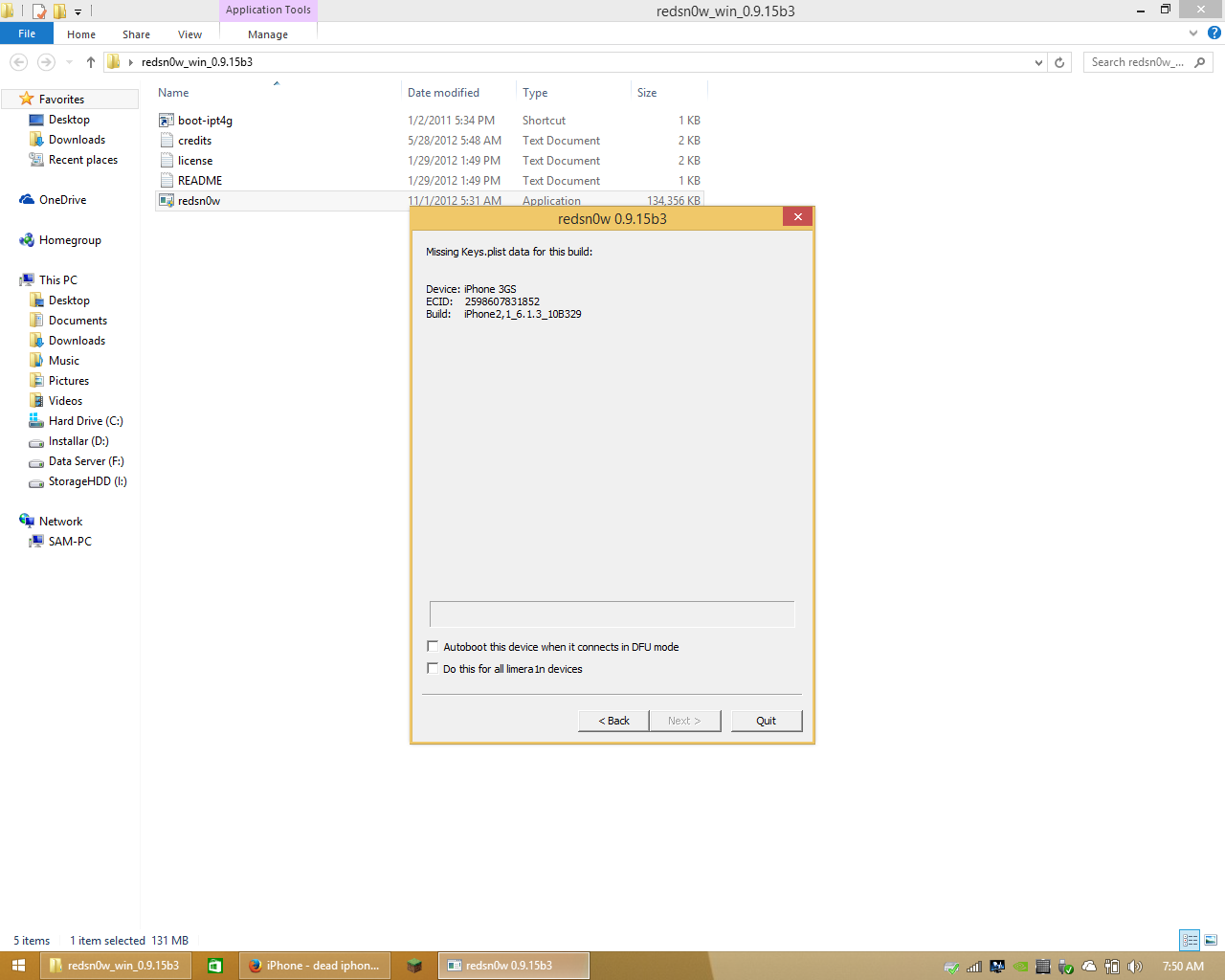
Task: Sort files by Size column
Action: coord(647,93)
